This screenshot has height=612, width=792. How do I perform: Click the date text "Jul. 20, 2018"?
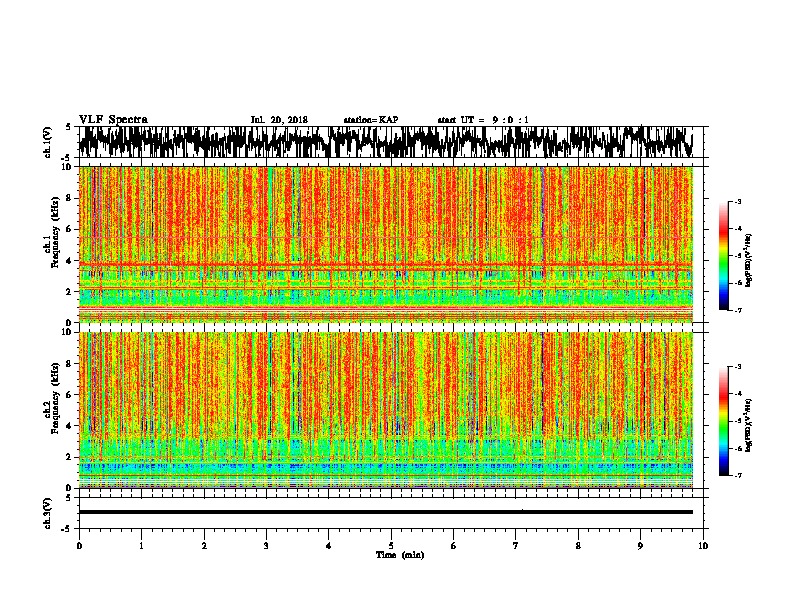(279, 120)
